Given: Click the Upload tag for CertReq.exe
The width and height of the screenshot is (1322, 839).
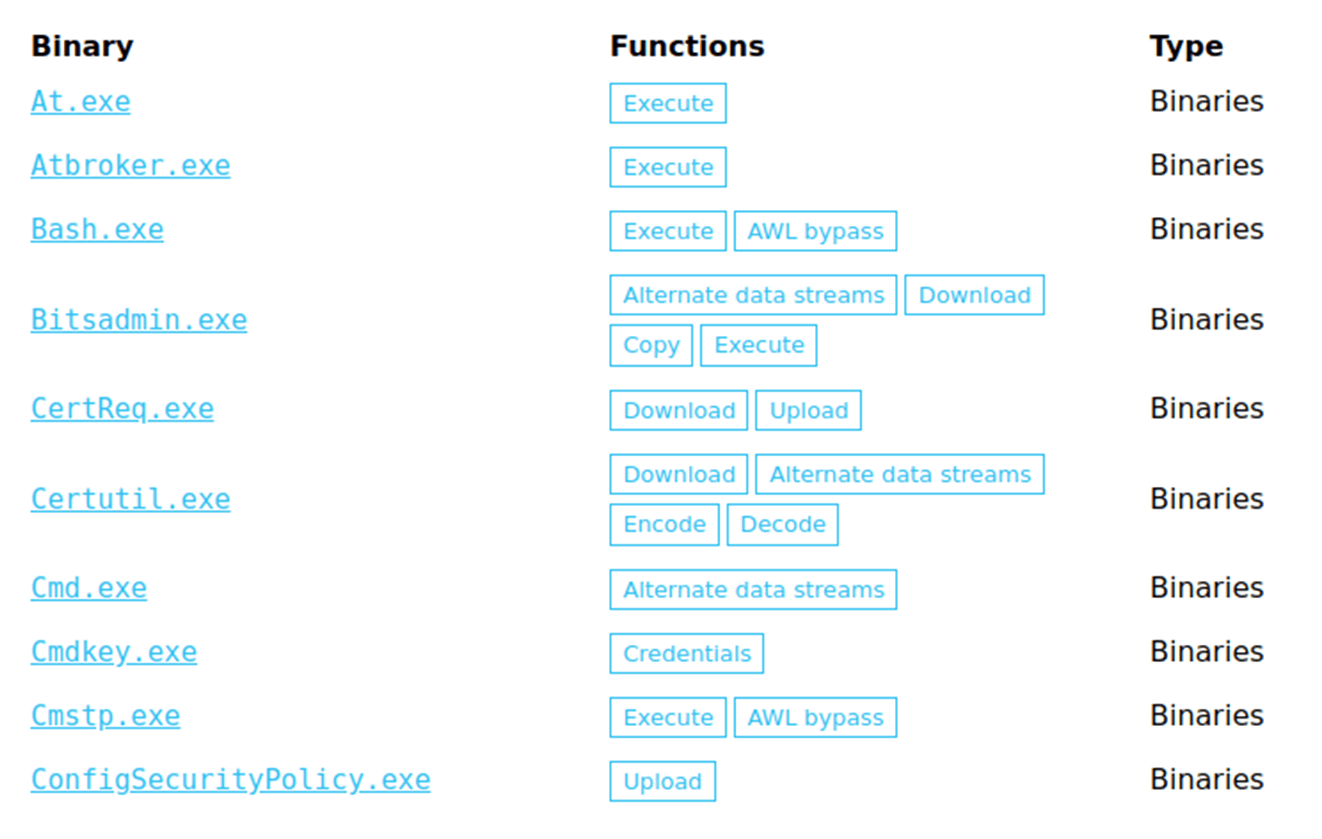Looking at the screenshot, I should pos(808,410).
